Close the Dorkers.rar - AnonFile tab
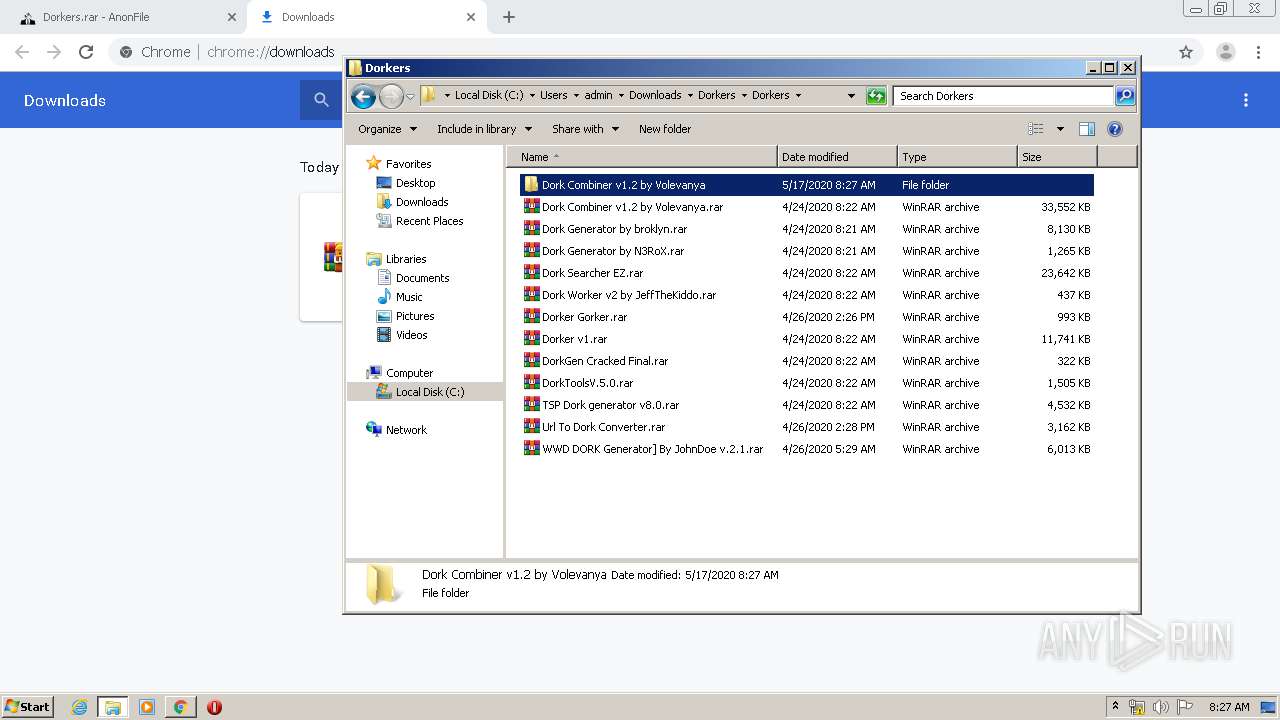 click(x=232, y=17)
